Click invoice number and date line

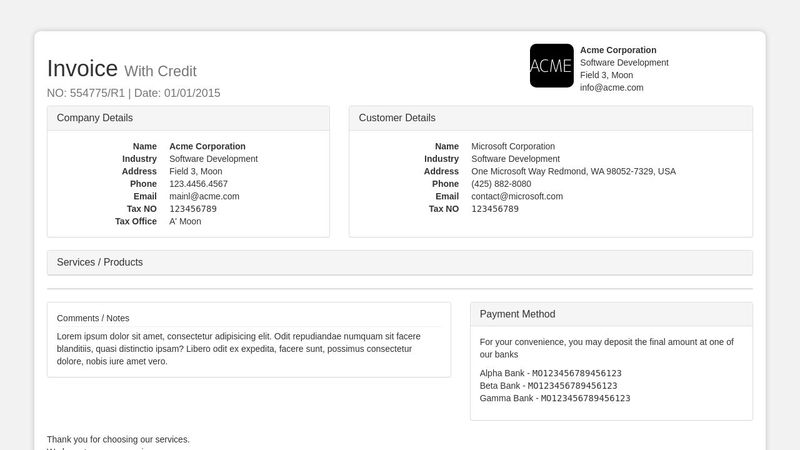tap(134, 93)
